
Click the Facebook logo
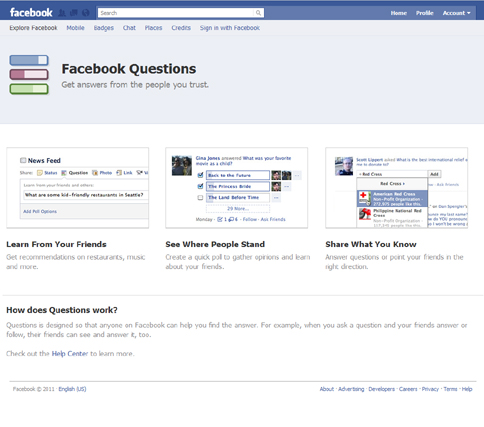tap(31, 13)
